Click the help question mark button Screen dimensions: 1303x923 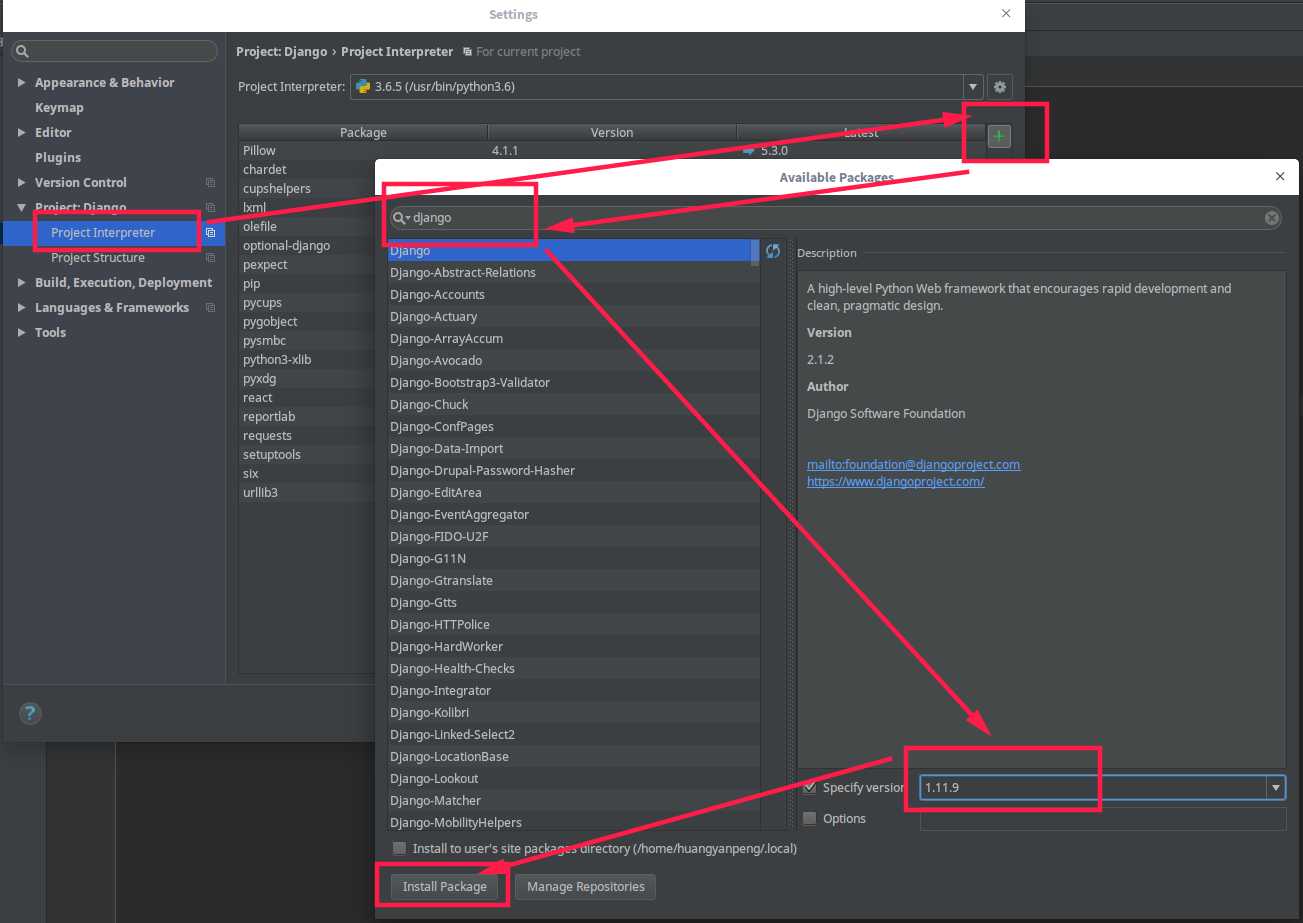[x=30, y=713]
